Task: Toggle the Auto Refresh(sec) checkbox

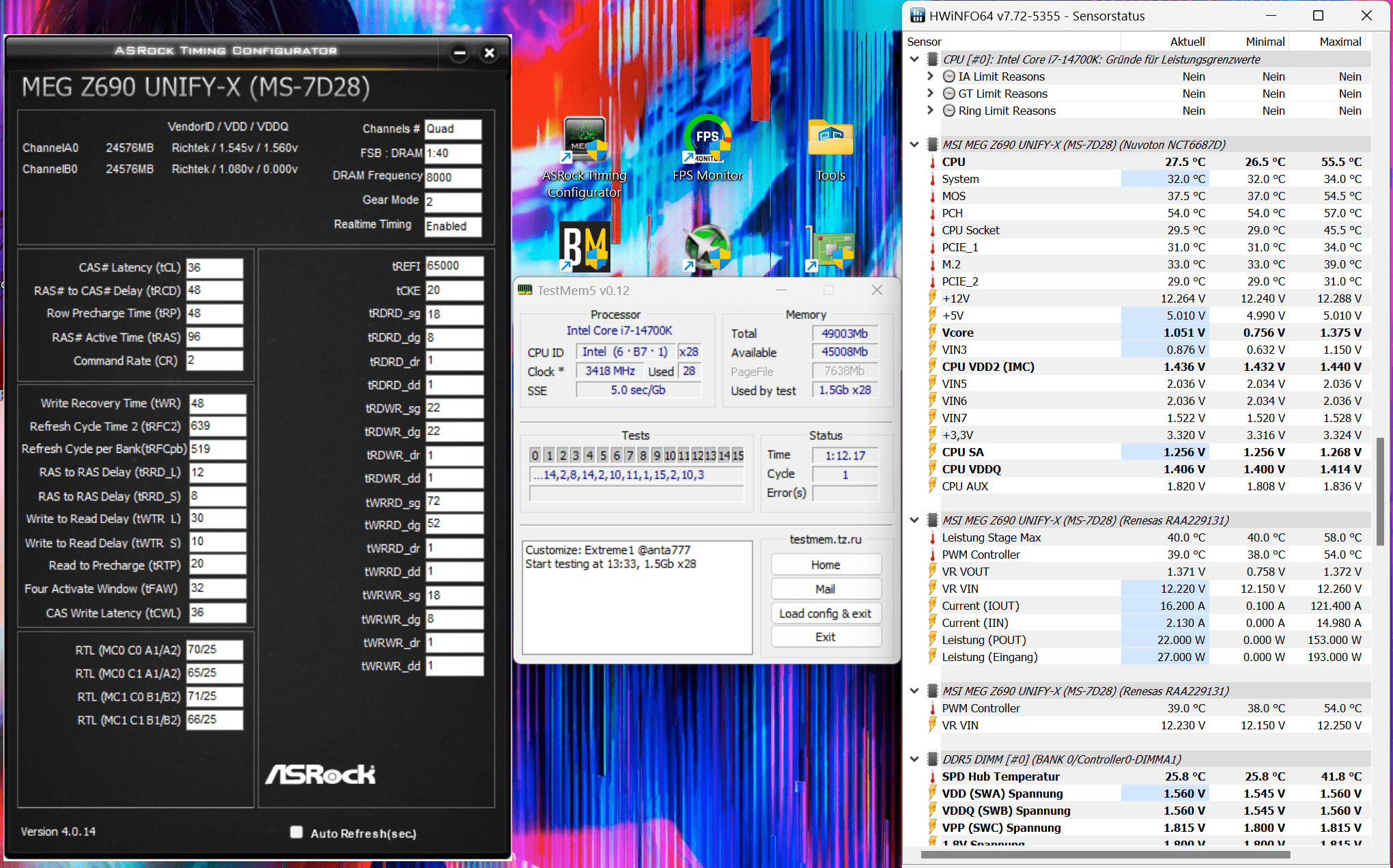Action: 296,832
